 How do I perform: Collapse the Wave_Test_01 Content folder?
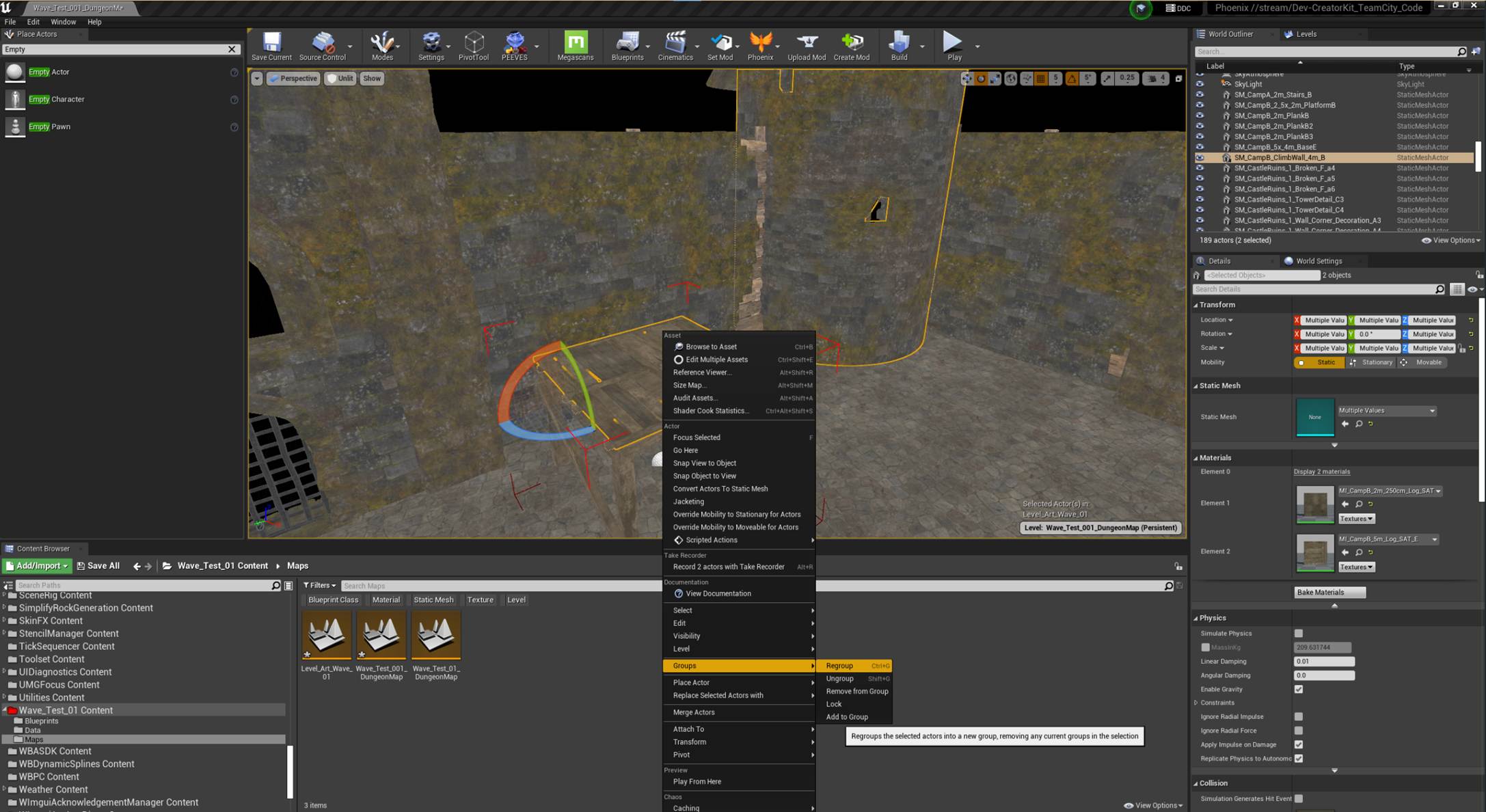point(4,710)
